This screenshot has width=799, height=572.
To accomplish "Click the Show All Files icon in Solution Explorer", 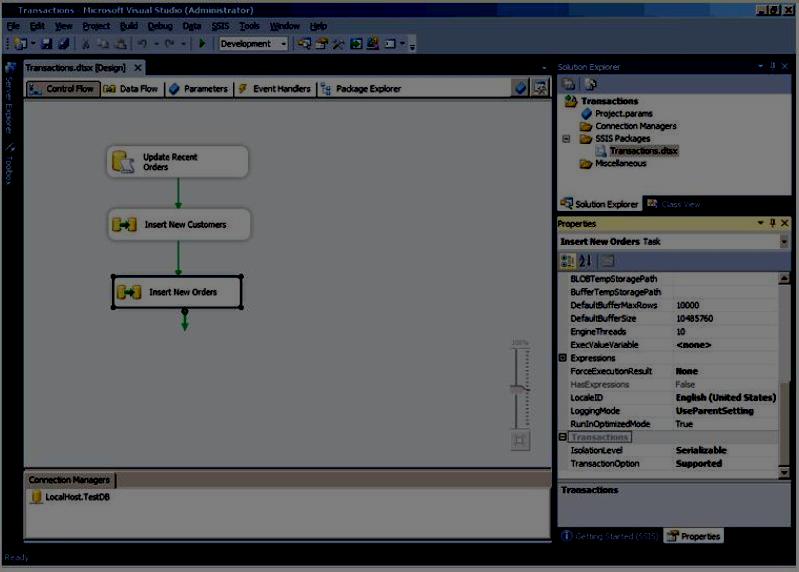I will [x=590, y=84].
